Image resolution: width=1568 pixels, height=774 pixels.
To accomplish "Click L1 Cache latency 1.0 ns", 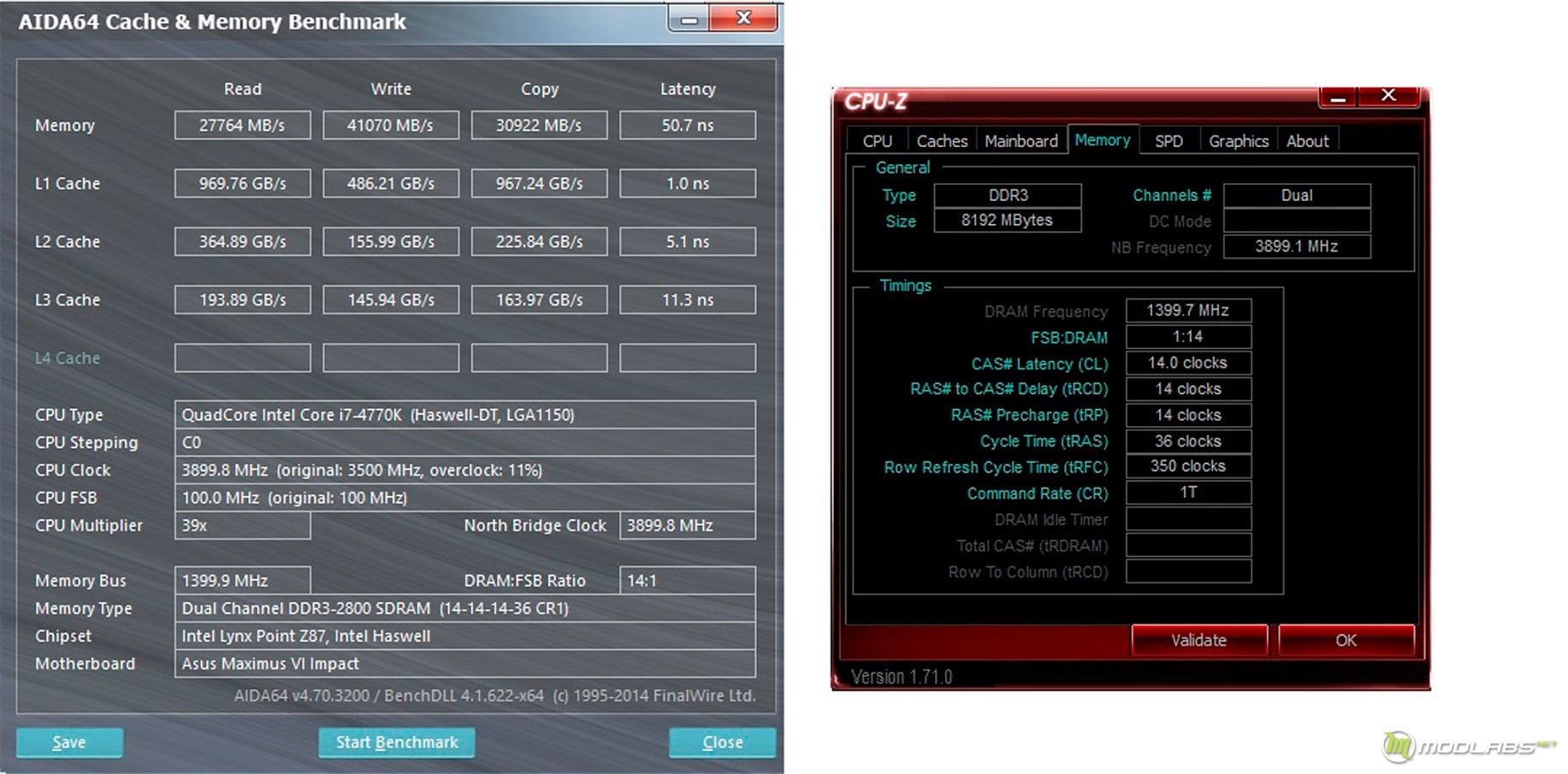I will point(688,183).
